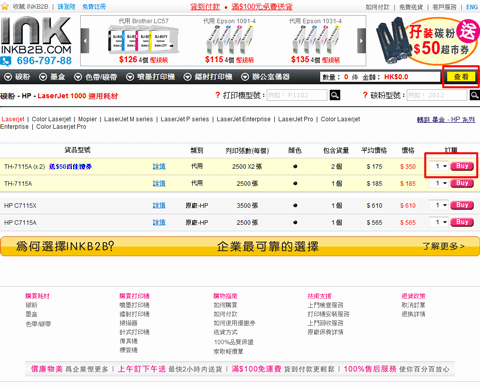The height and width of the screenshot is (388, 480).
Task: Open quantity dropdown for HP C7115X row
Action: point(439,205)
